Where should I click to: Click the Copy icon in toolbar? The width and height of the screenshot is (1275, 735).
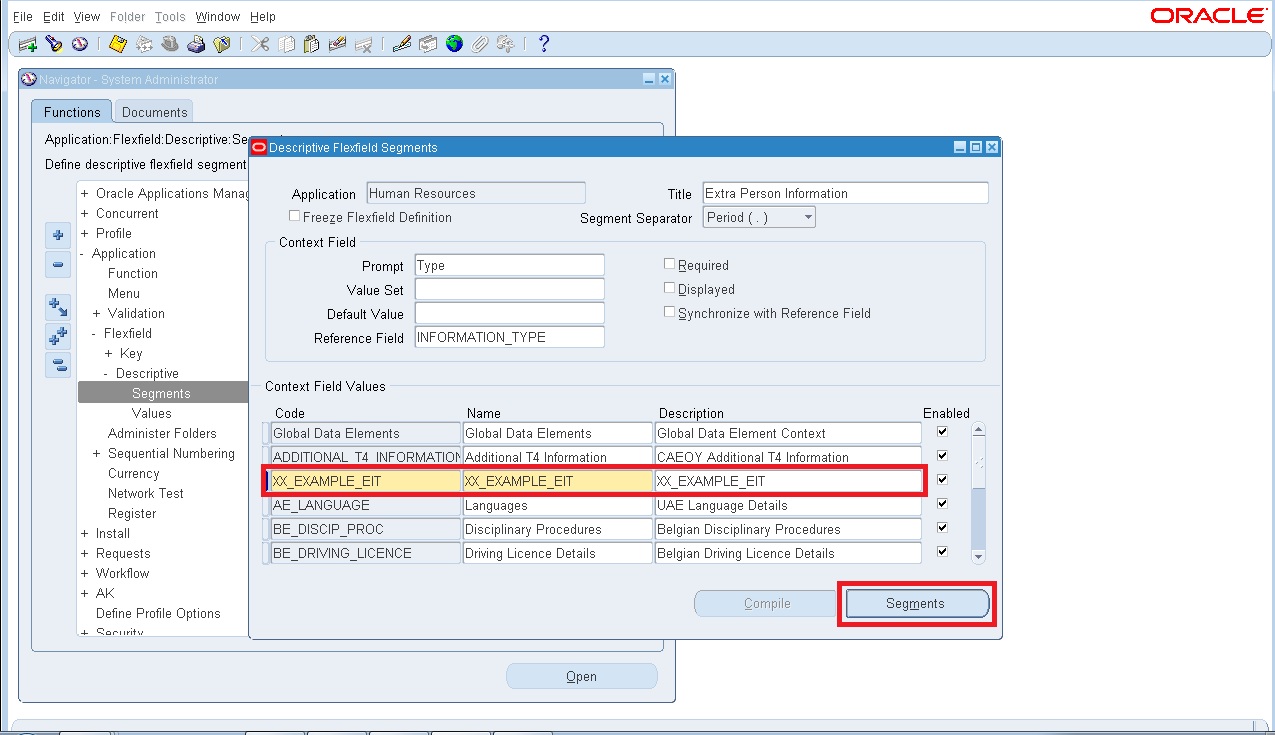(x=287, y=44)
